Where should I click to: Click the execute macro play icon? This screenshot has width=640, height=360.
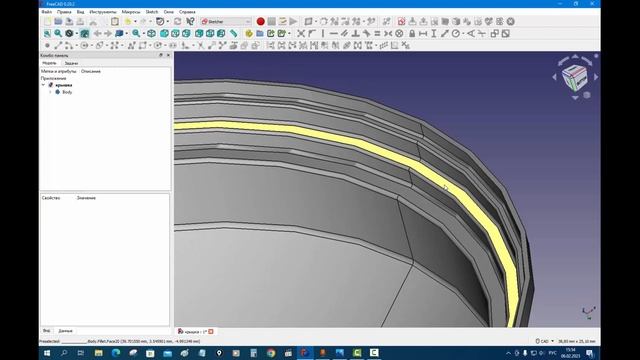coord(293,22)
